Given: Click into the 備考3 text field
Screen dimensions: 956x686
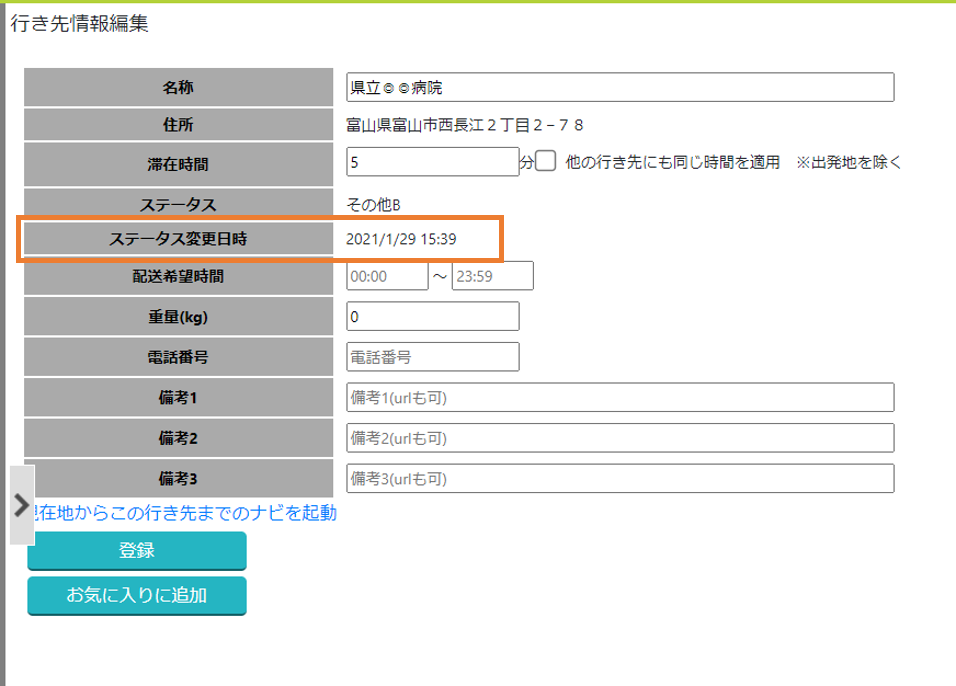Looking at the screenshot, I should tap(619, 478).
